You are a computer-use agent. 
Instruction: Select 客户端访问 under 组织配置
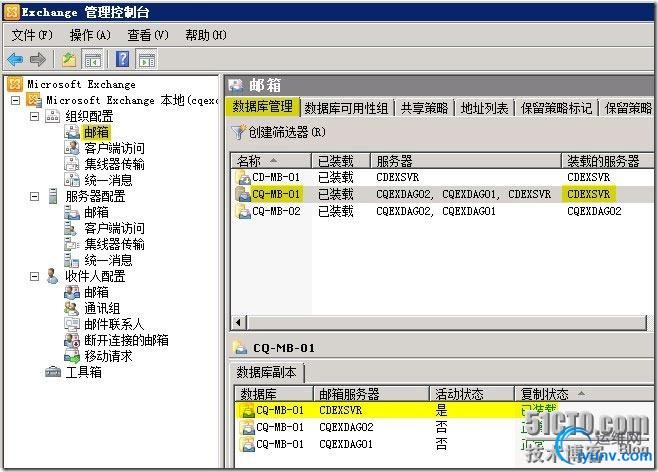[x=114, y=148]
